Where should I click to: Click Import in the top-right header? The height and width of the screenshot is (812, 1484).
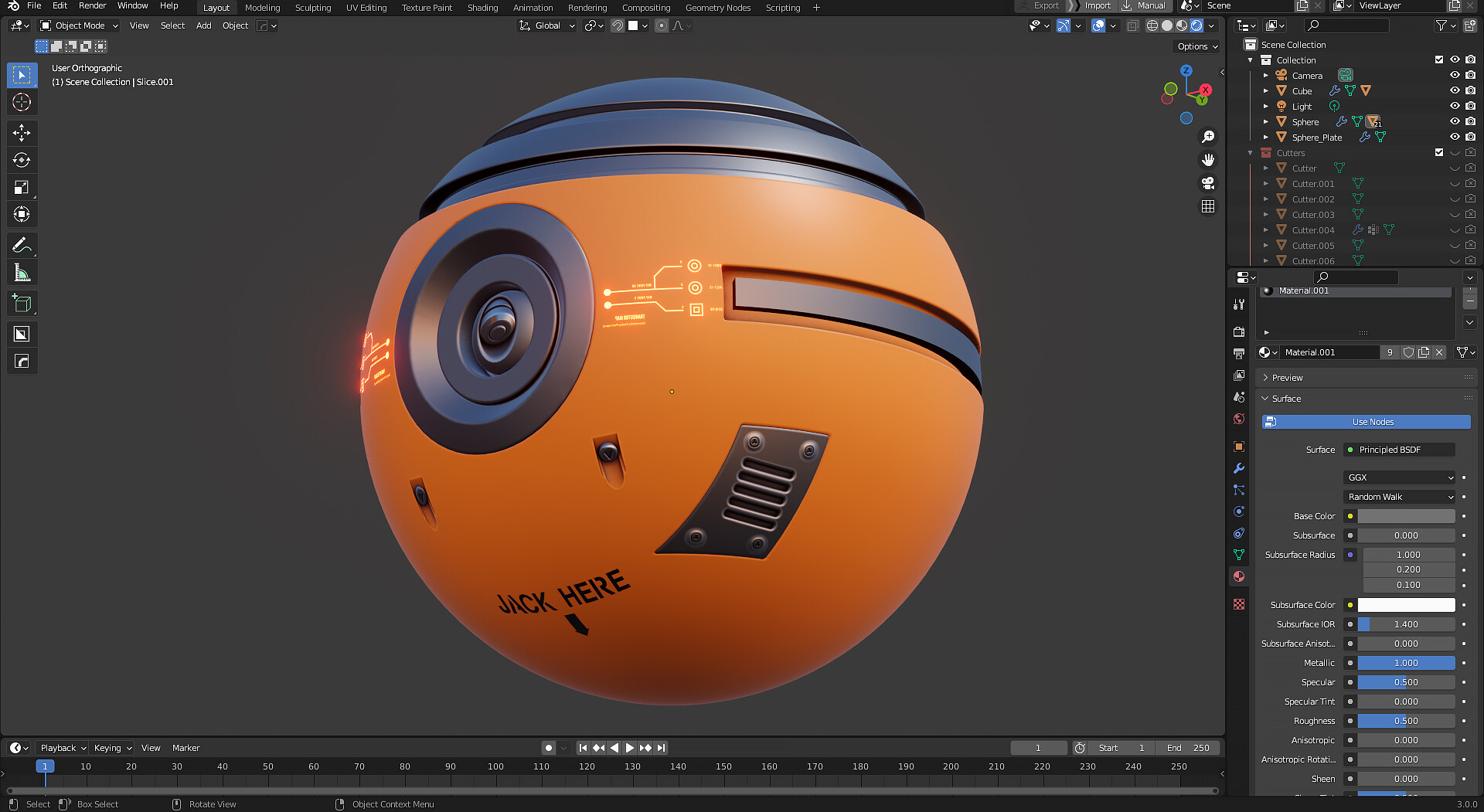click(1098, 5)
